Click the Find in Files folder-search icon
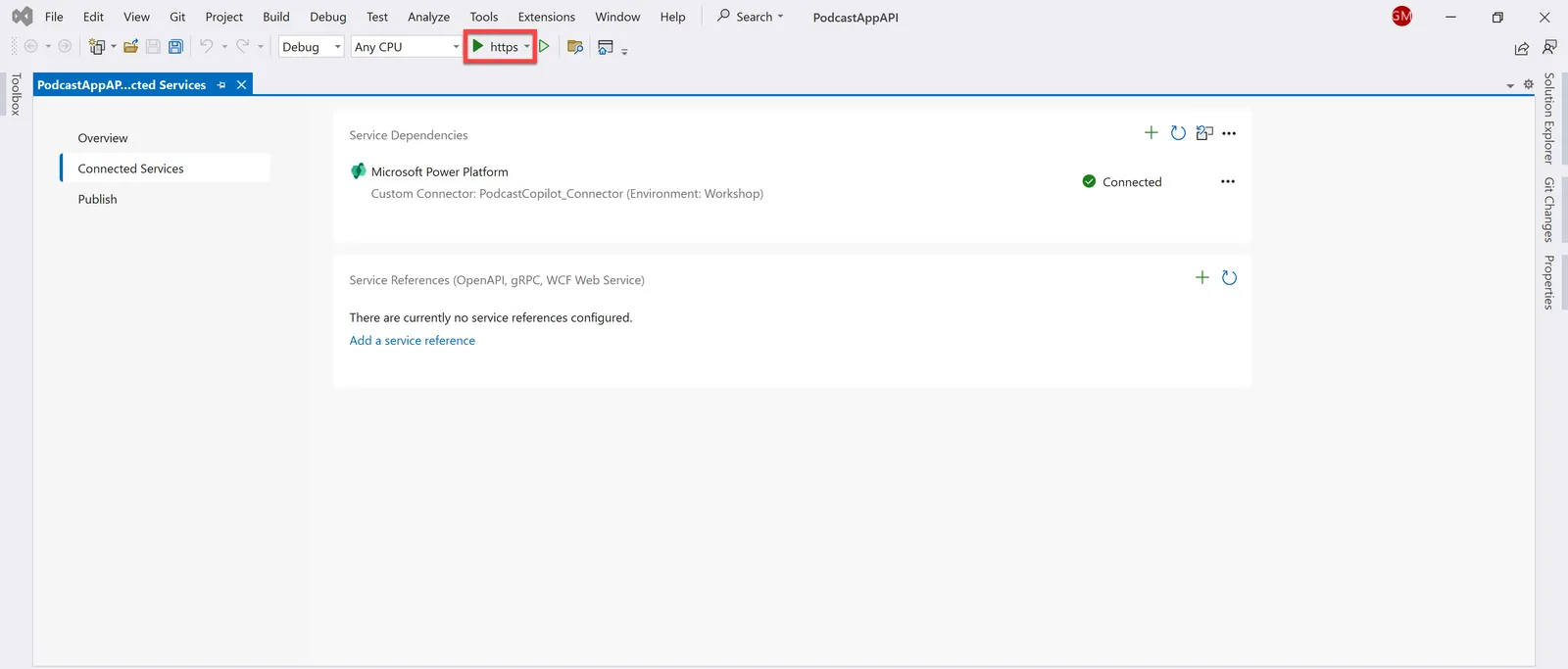Screen dimensions: 1568x669 tap(575, 46)
